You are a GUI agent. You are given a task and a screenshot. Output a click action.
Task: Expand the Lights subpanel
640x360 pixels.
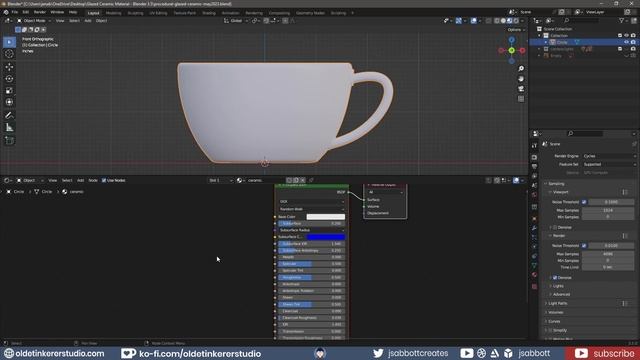[x=558, y=286]
